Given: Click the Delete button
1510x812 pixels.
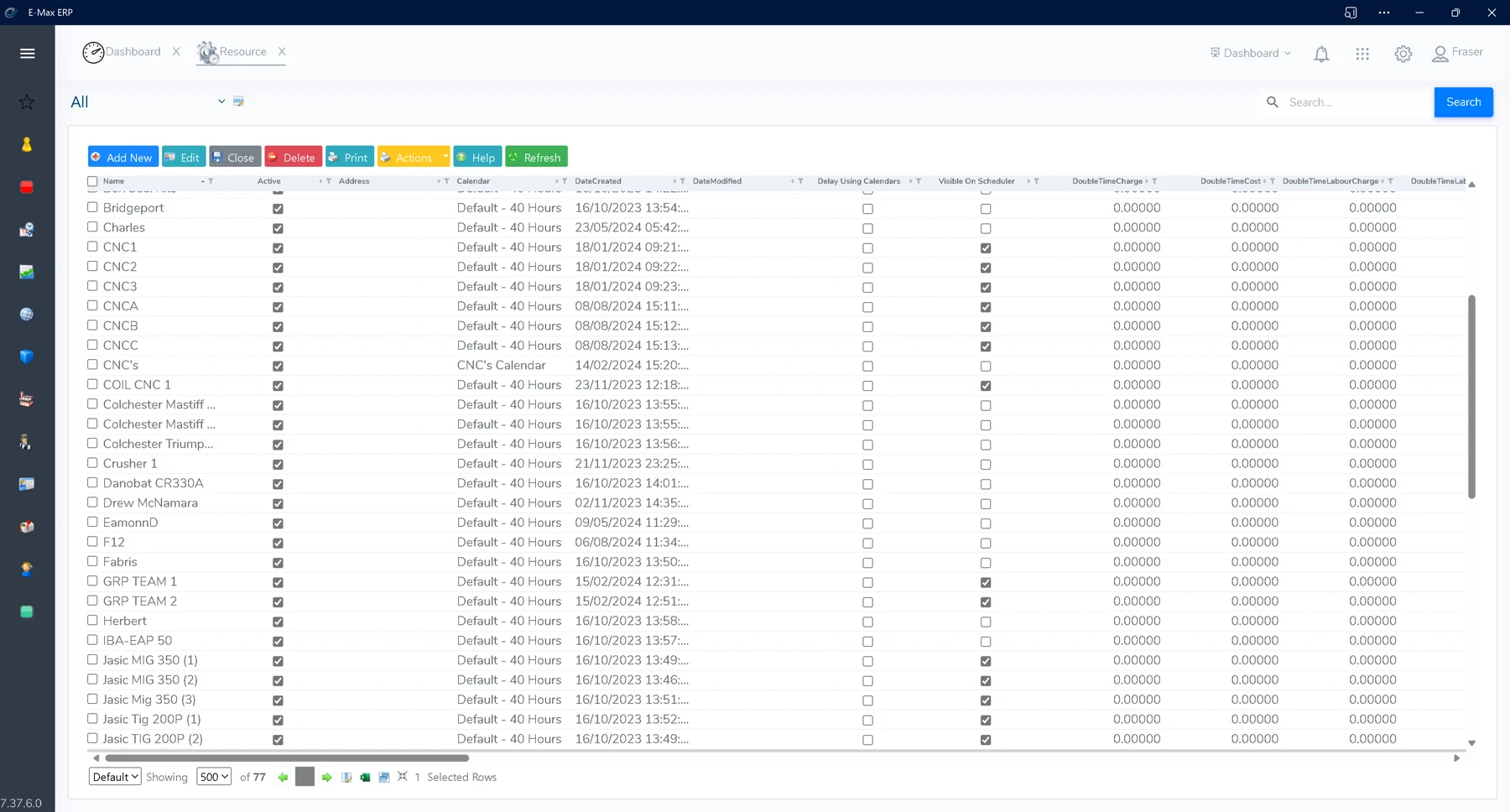Looking at the screenshot, I should [x=293, y=157].
